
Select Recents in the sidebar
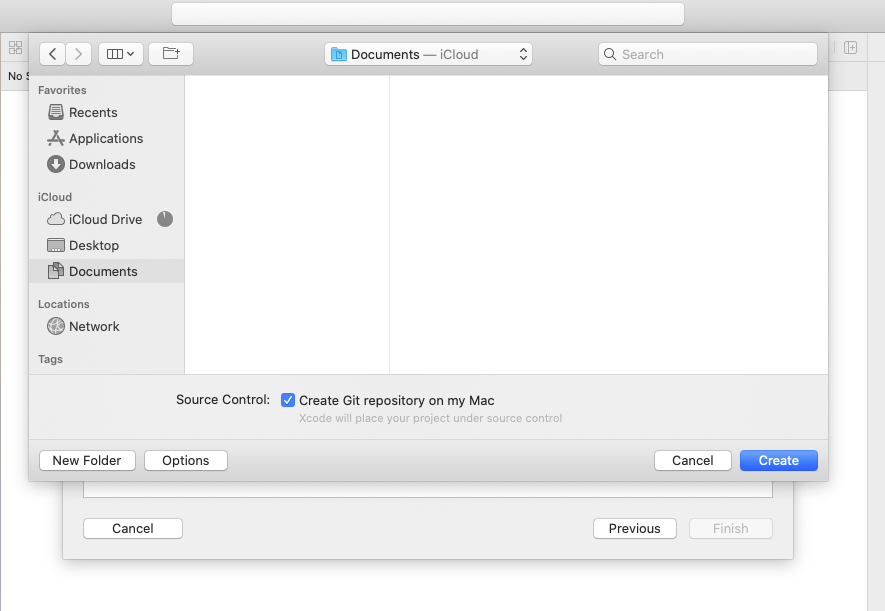point(106,112)
